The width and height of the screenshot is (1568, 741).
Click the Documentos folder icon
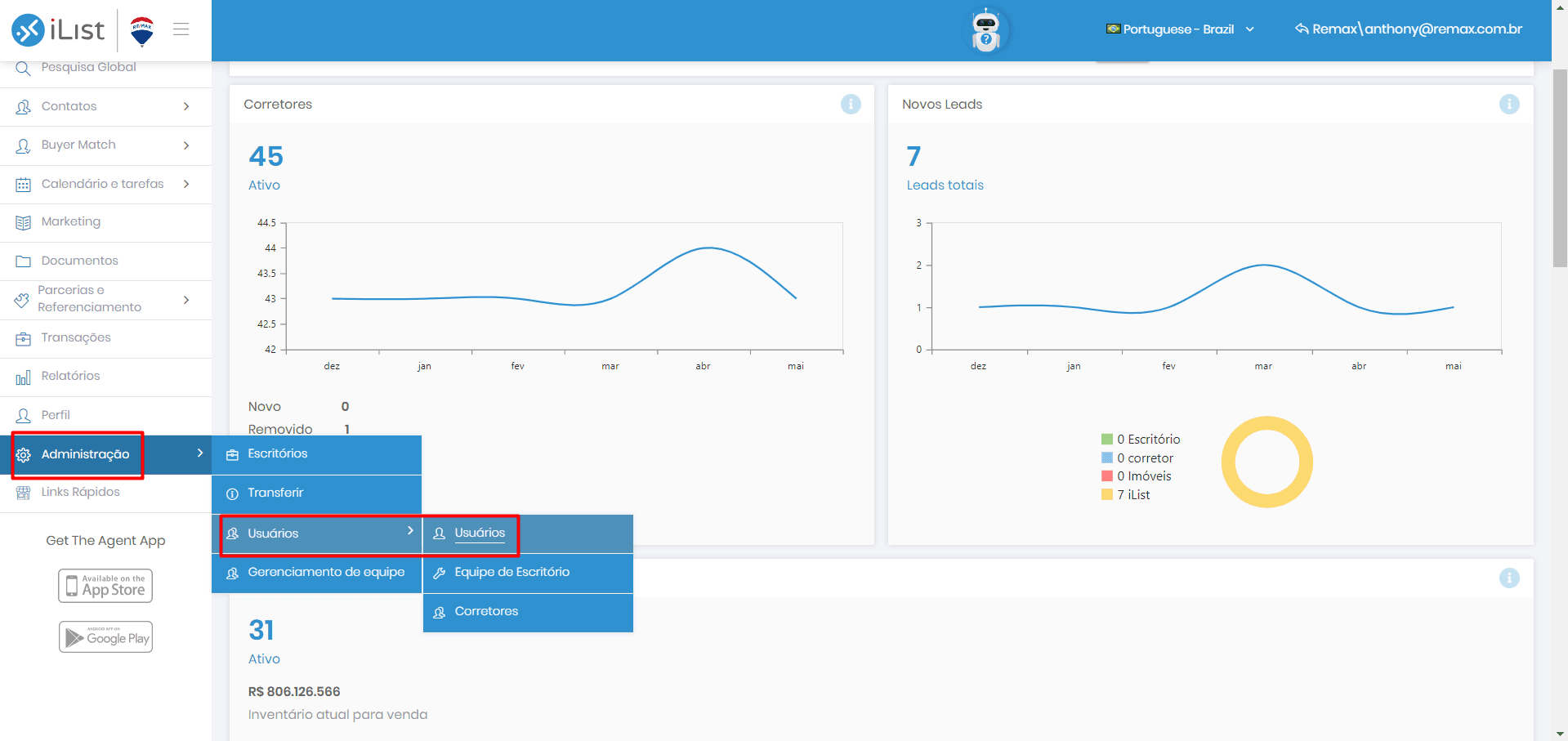(23, 261)
